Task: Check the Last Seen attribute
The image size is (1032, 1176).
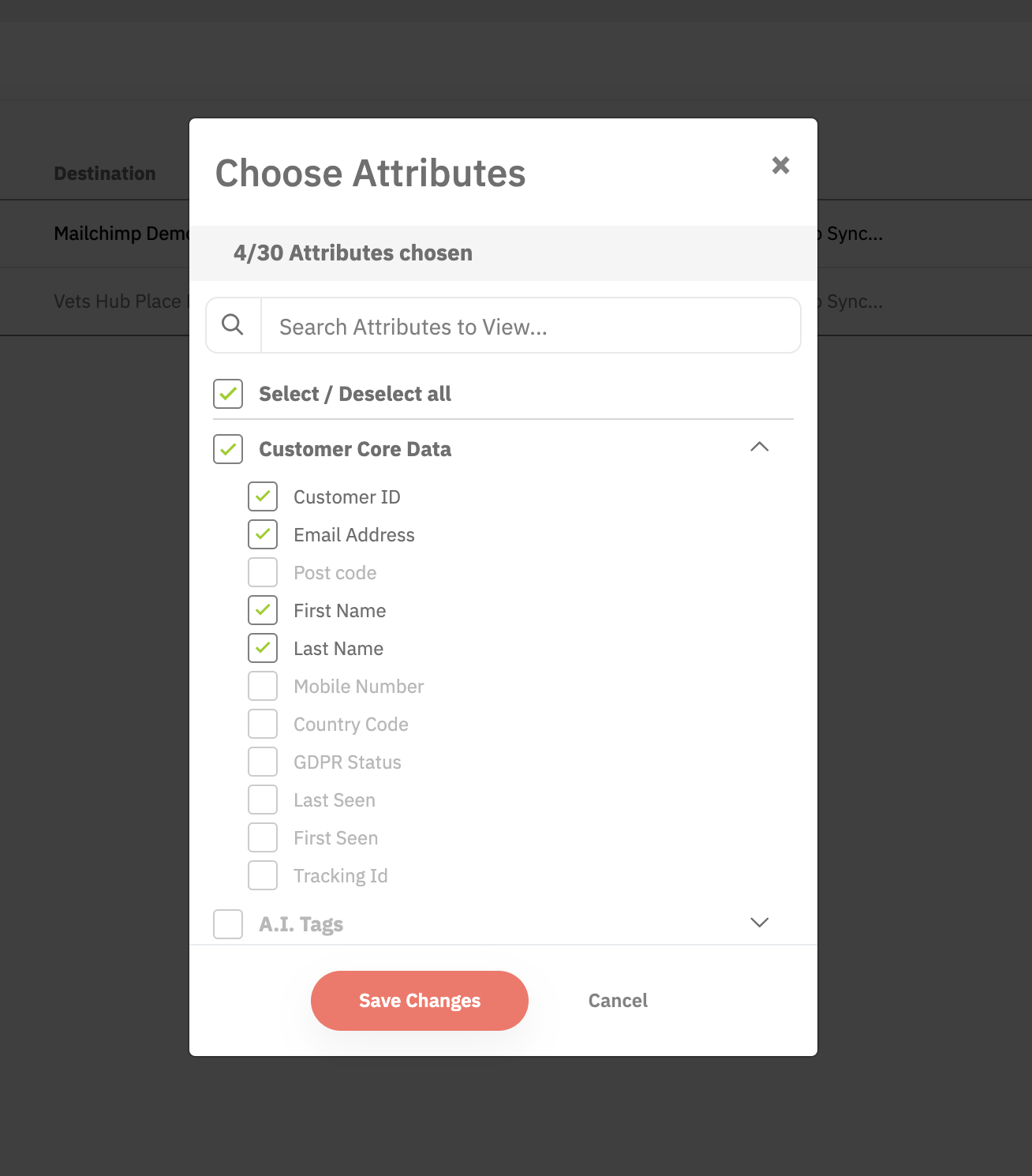Action: tap(263, 800)
